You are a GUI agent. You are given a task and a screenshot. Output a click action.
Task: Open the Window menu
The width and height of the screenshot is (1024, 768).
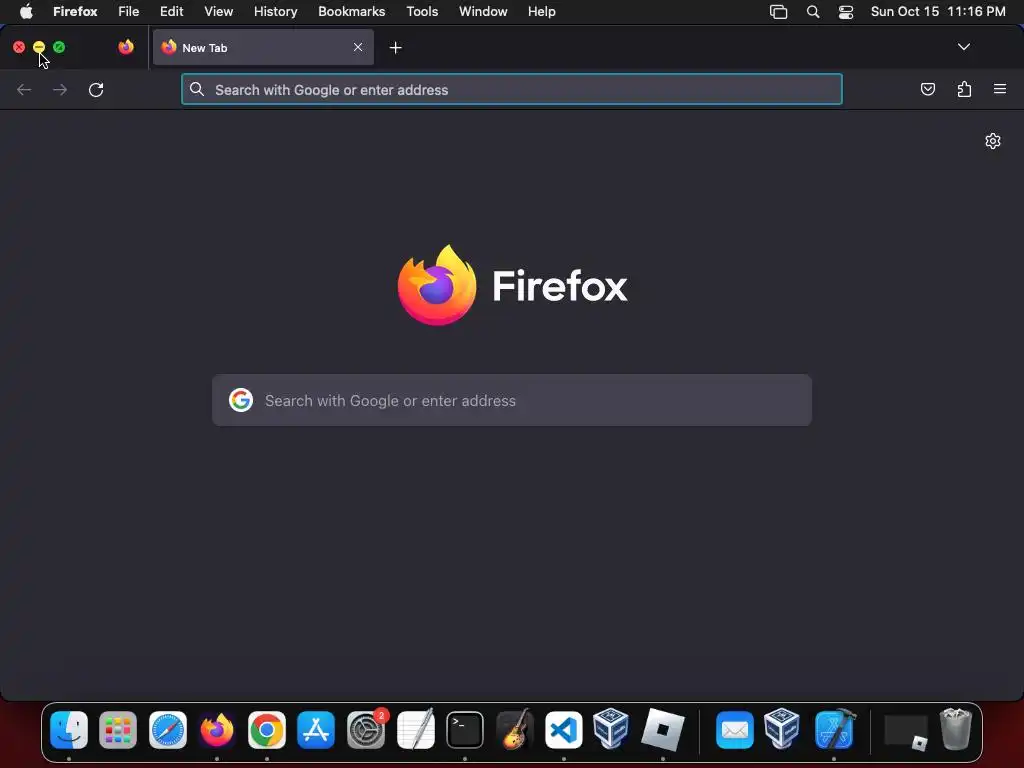point(483,12)
